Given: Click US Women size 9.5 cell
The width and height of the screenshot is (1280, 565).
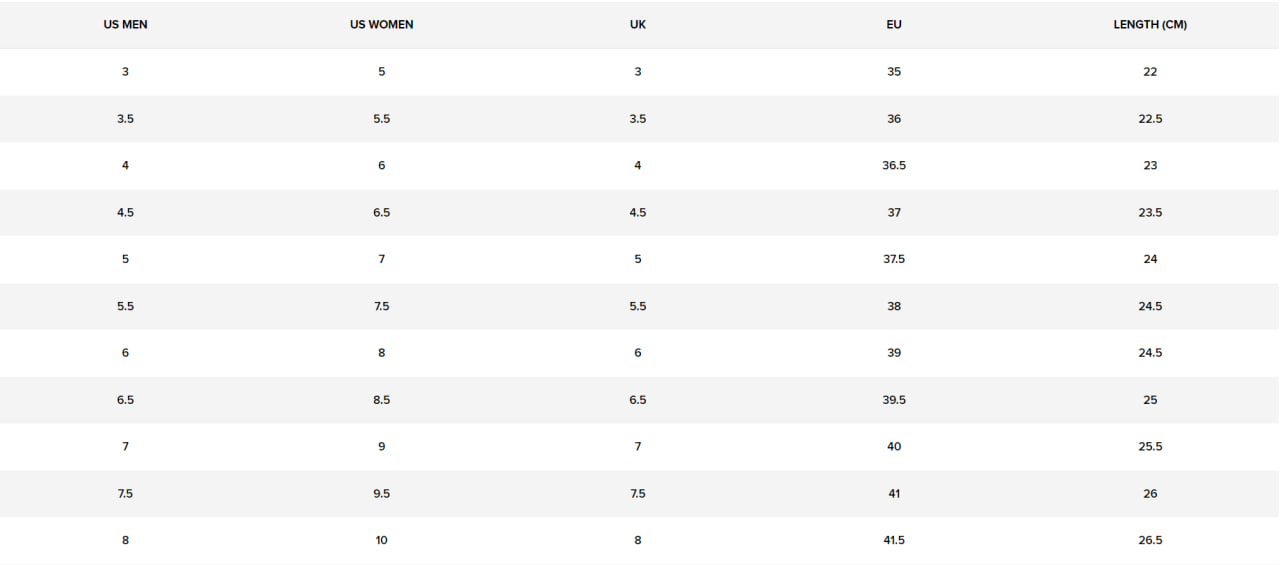Looking at the screenshot, I should coord(381,493).
